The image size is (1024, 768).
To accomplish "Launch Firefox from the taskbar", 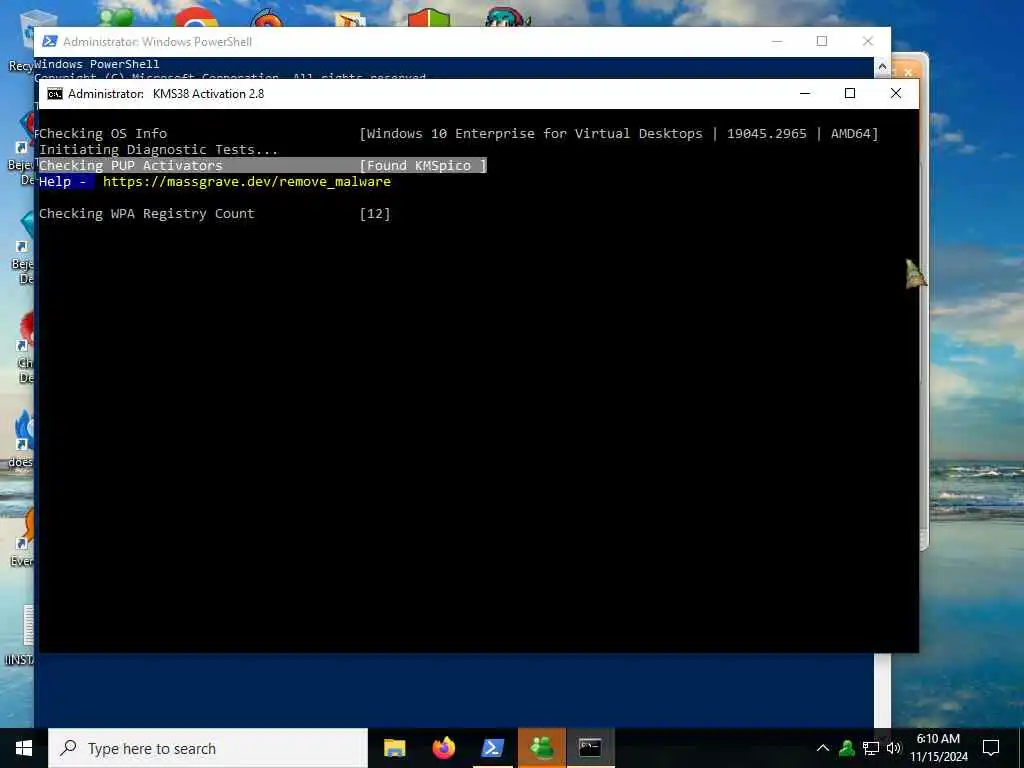I will click(x=443, y=748).
